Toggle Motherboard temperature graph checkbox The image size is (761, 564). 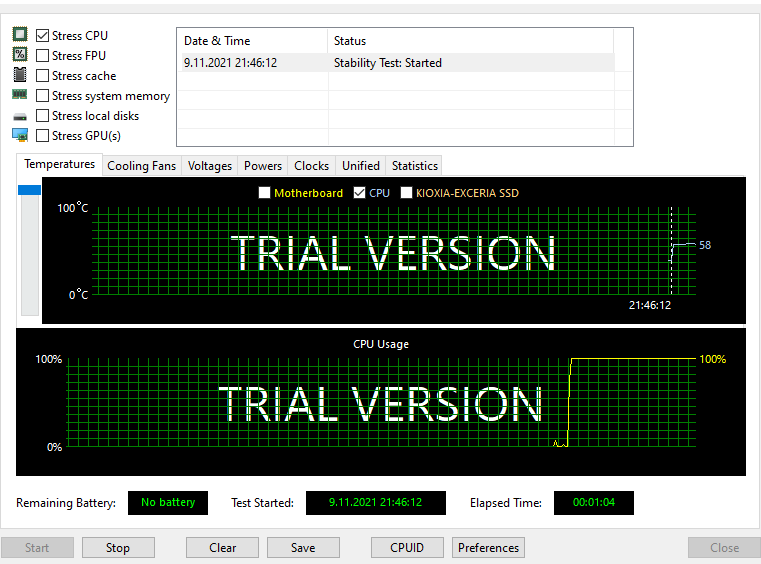(x=265, y=193)
